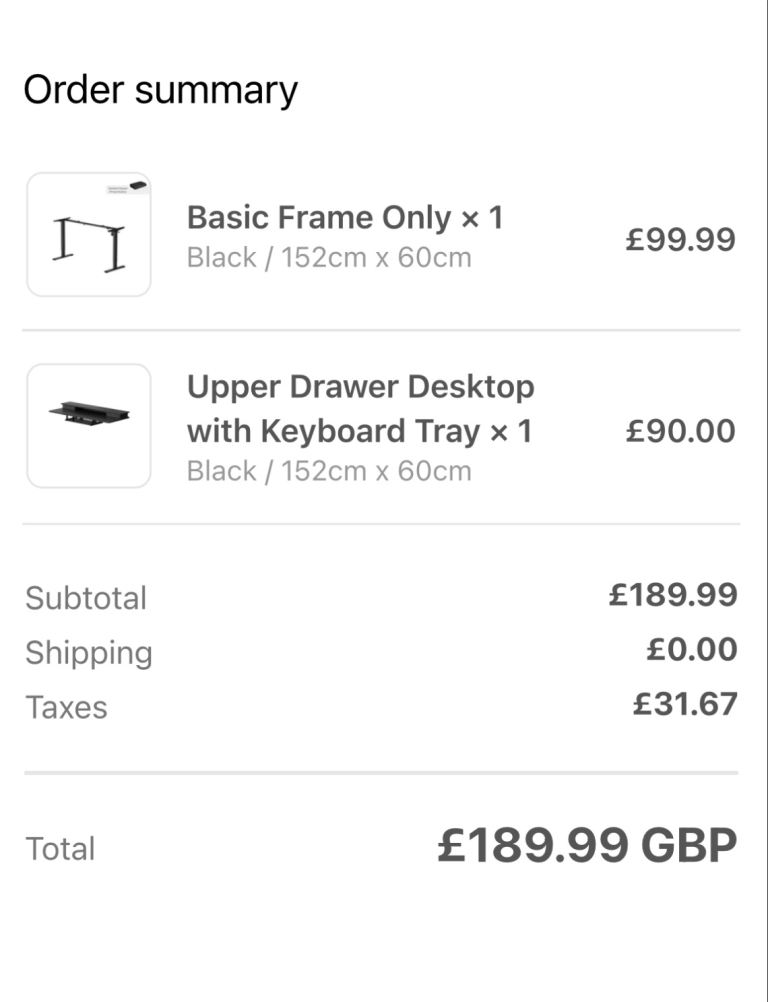Click the GBP currency code
The image size is (768, 1002).
click(x=689, y=846)
